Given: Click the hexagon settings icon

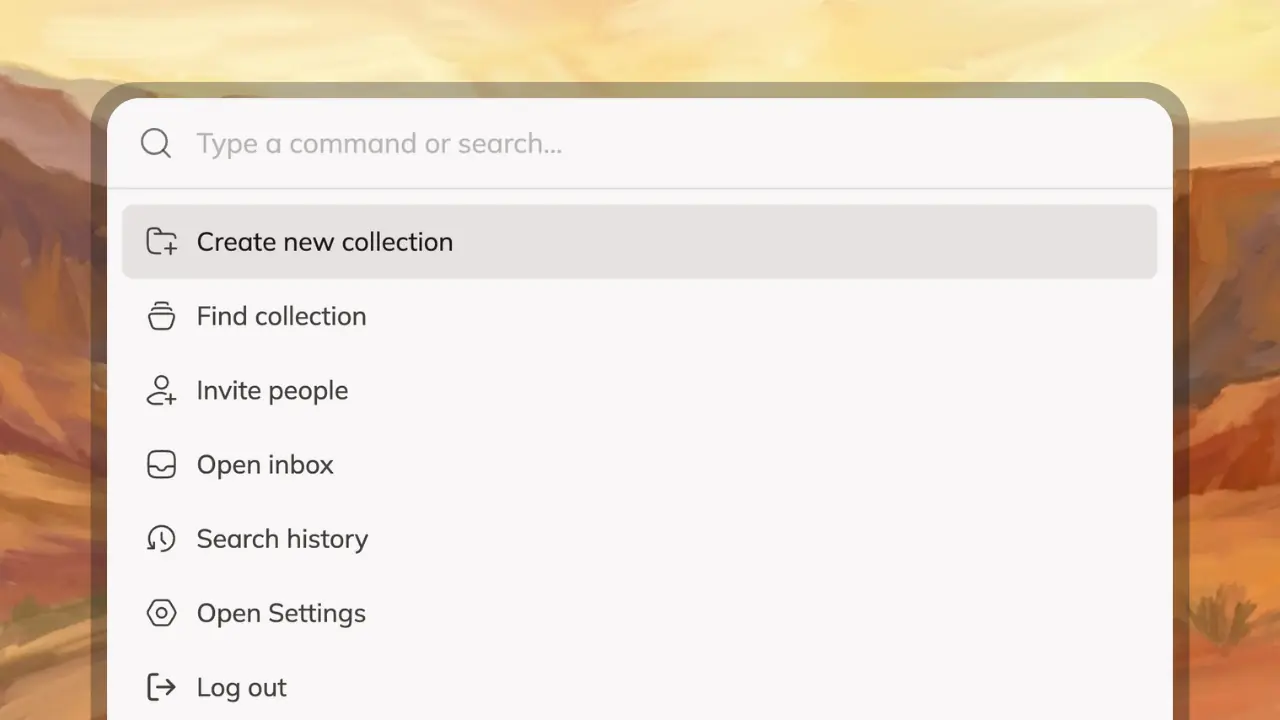Looking at the screenshot, I should (x=161, y=613).
